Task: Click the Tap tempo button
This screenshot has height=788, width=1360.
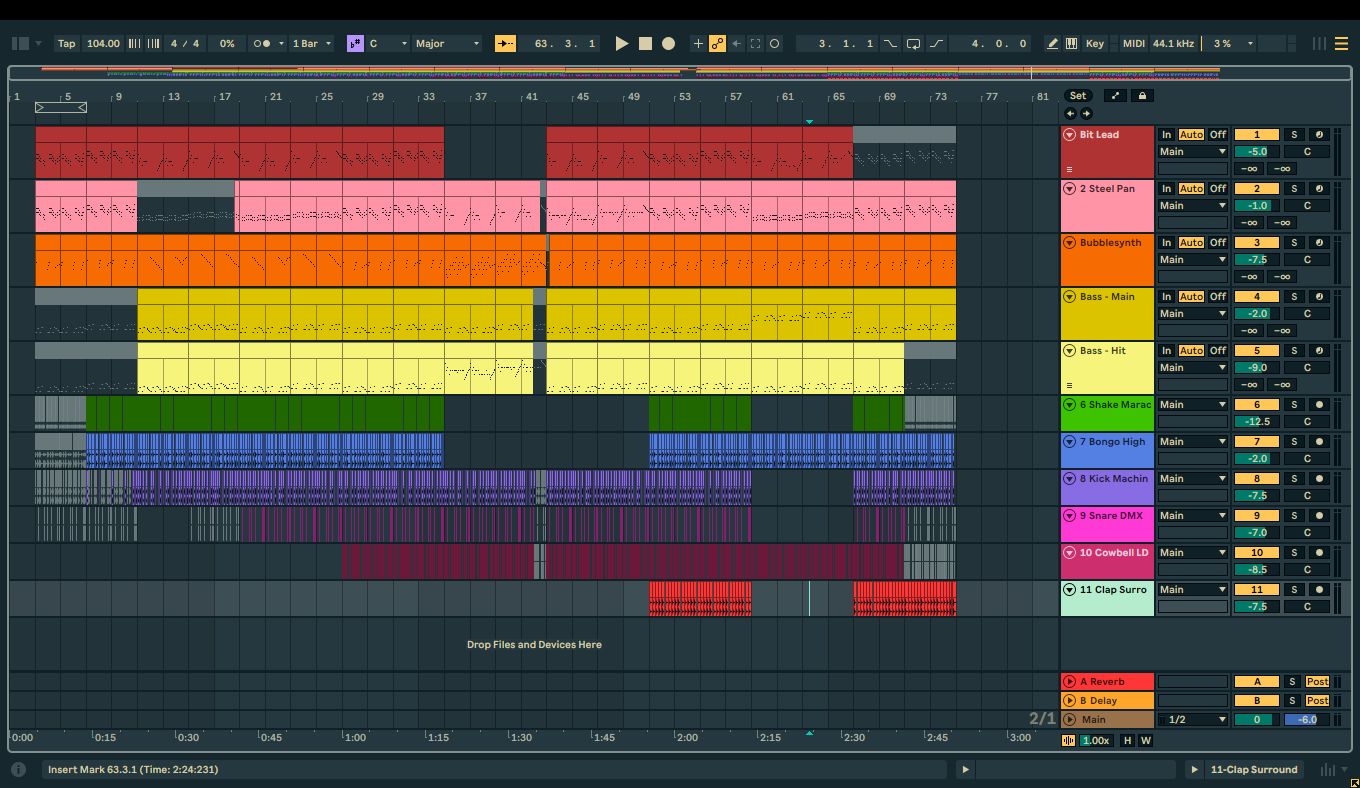Action: pos(66,44)
